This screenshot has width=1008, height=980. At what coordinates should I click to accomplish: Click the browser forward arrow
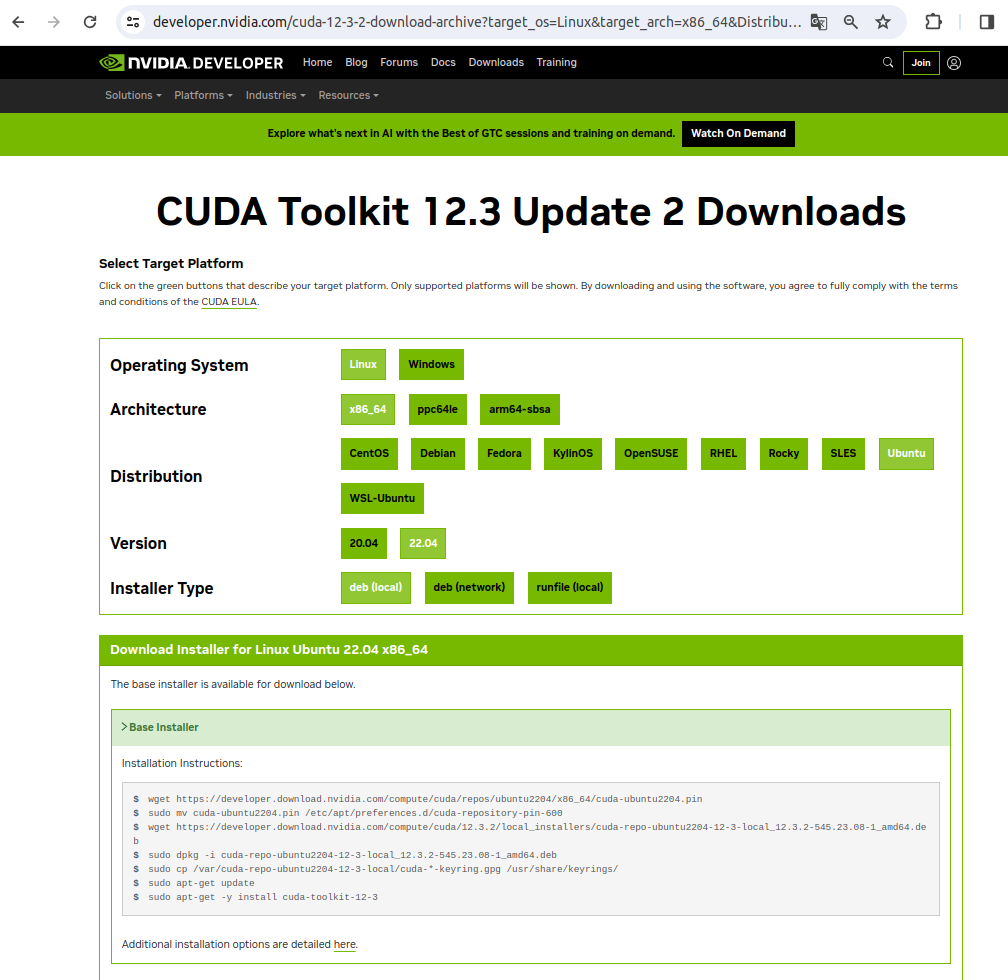pos(54,22)
